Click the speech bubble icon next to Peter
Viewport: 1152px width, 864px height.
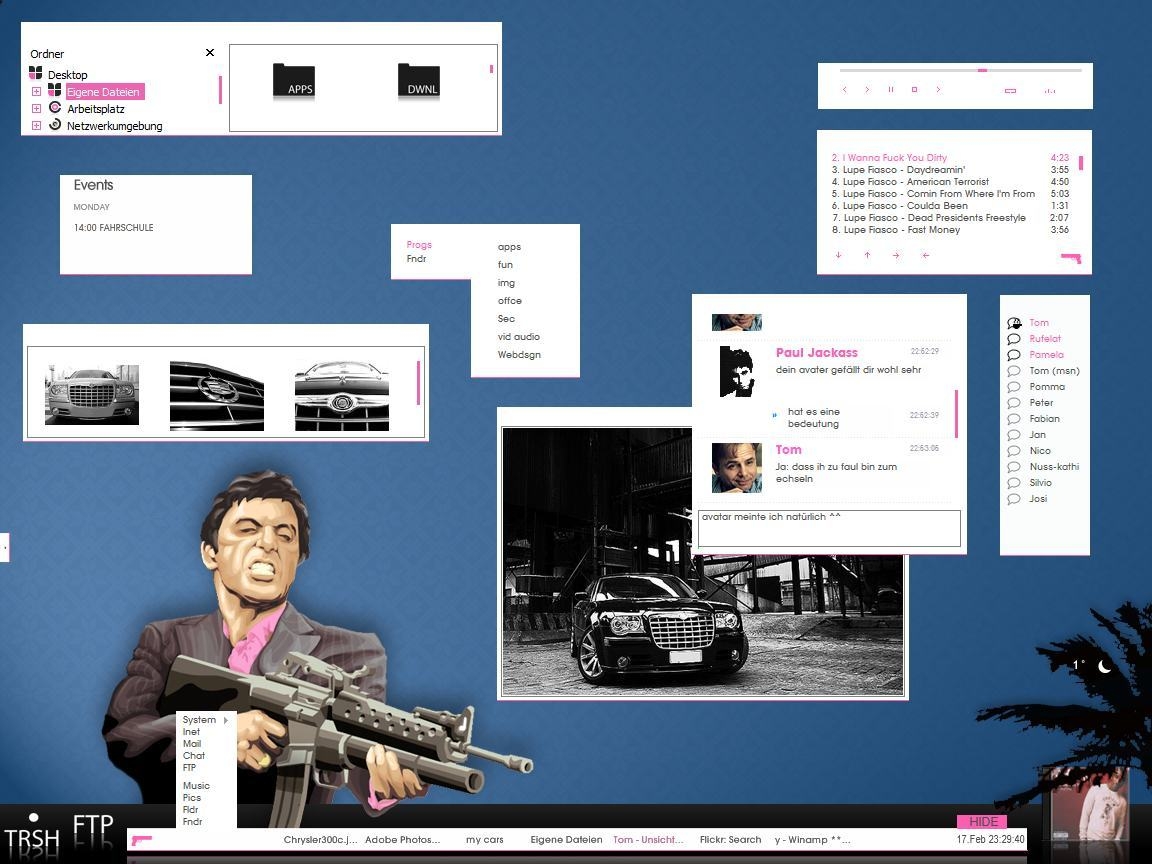(1014, 403)
